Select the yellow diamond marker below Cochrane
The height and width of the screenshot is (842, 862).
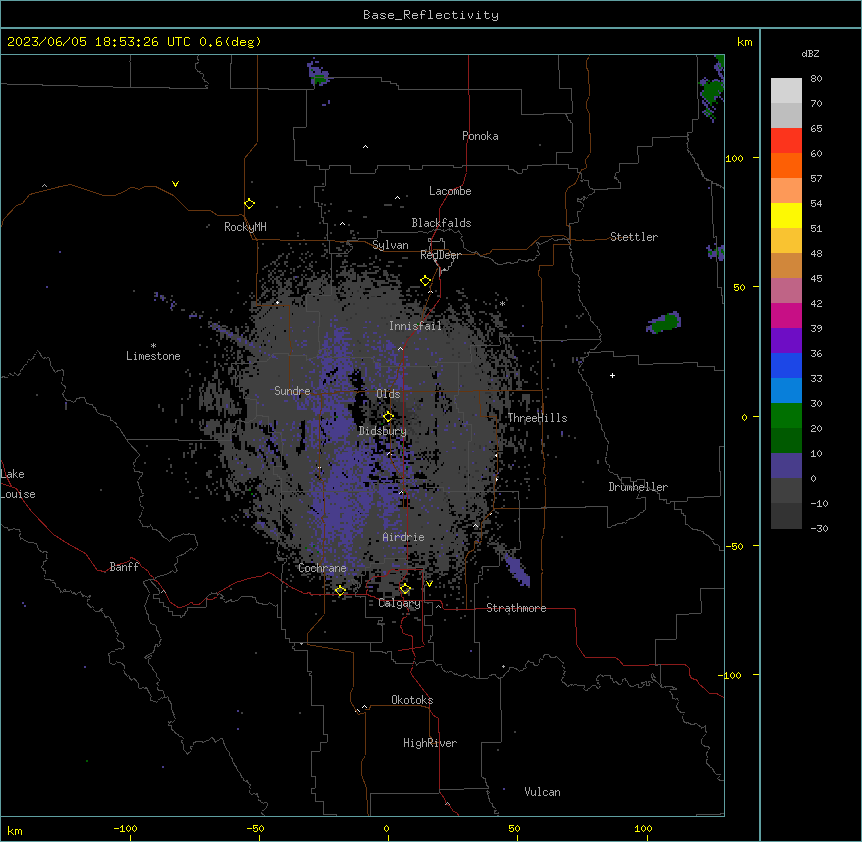pos(340,591)
